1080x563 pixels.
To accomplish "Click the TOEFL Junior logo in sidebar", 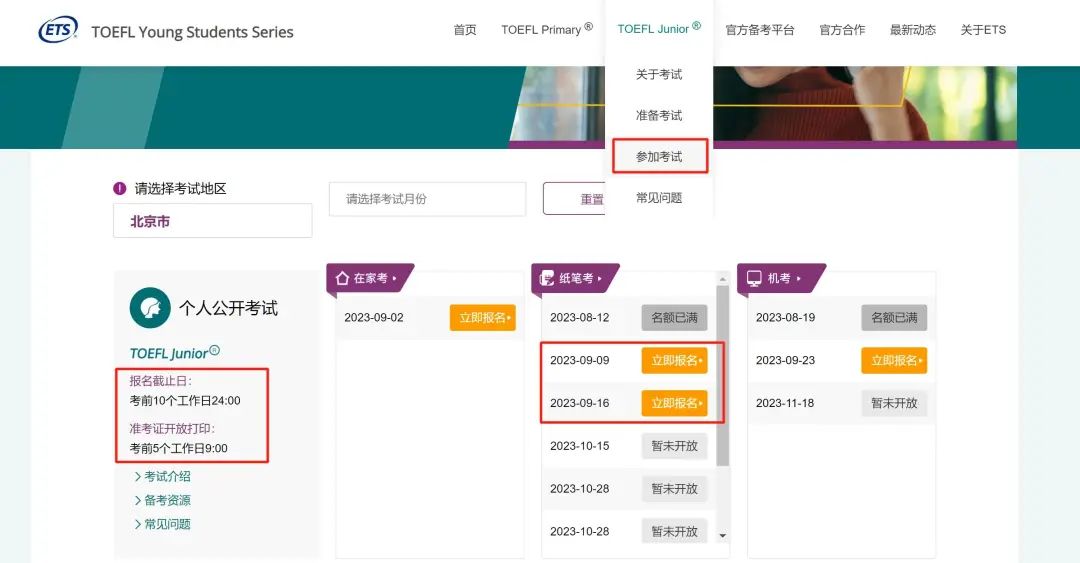I will pyautogui.click(x=175, y=353).
